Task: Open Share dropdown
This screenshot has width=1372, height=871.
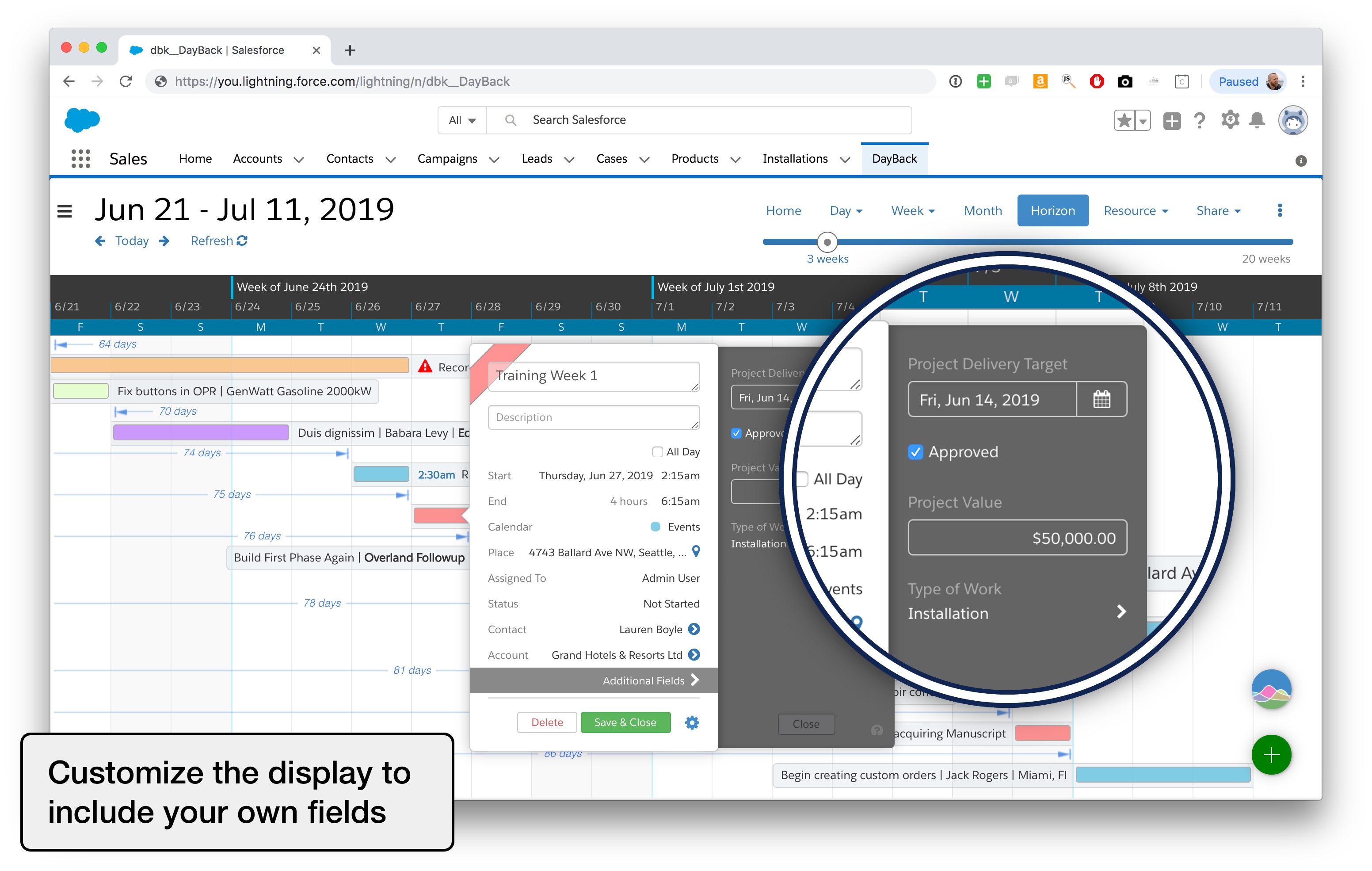Action: pos(1218,210)
